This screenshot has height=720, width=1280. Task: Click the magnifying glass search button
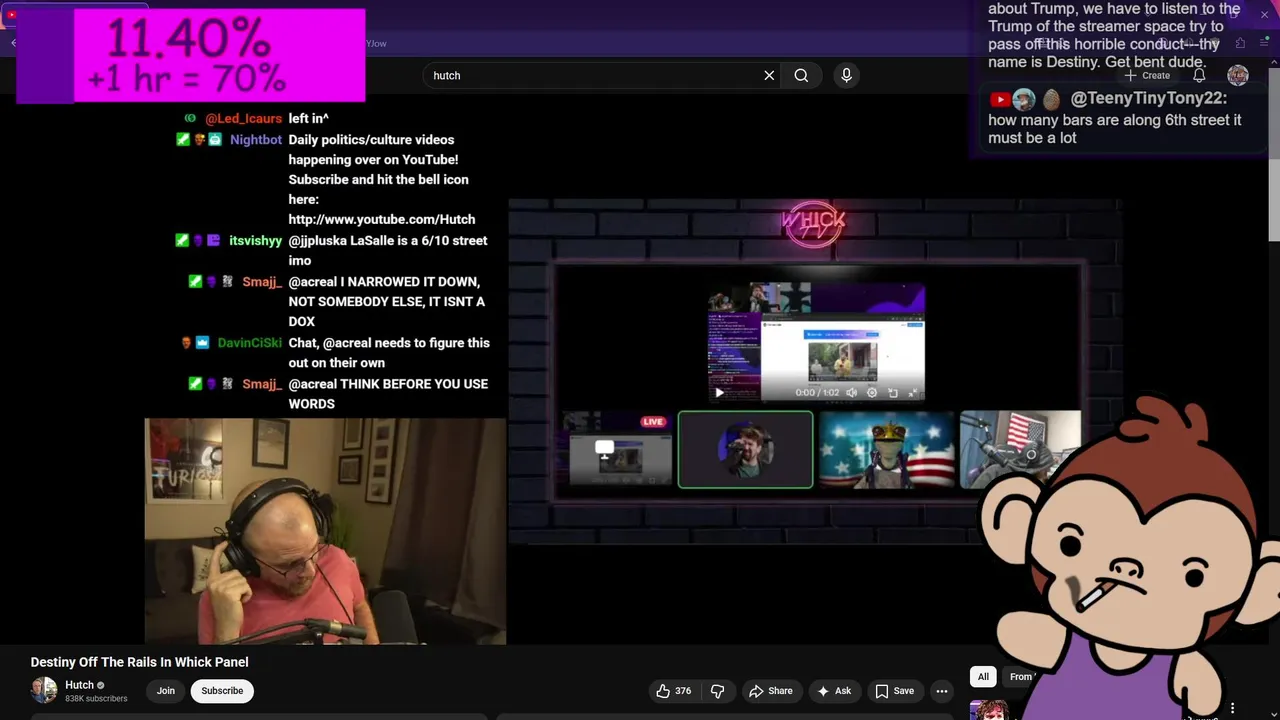(801, 75)
